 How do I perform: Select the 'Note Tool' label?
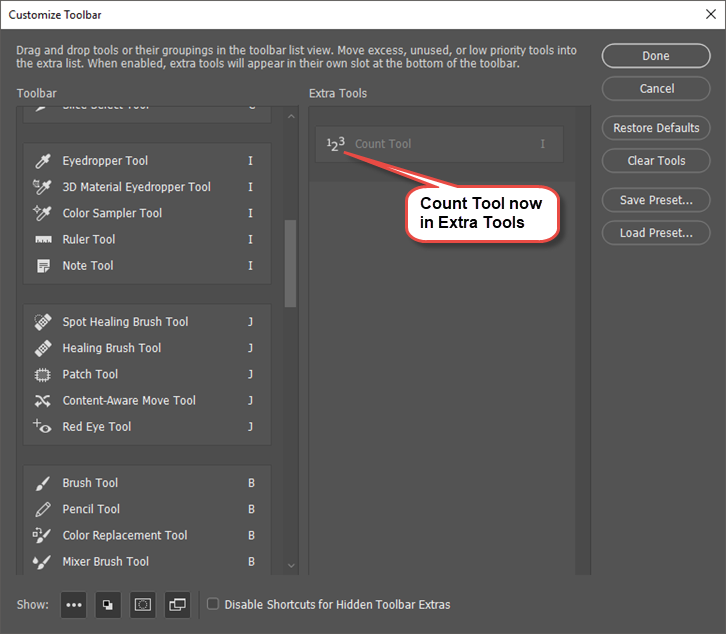pos(88,266)
